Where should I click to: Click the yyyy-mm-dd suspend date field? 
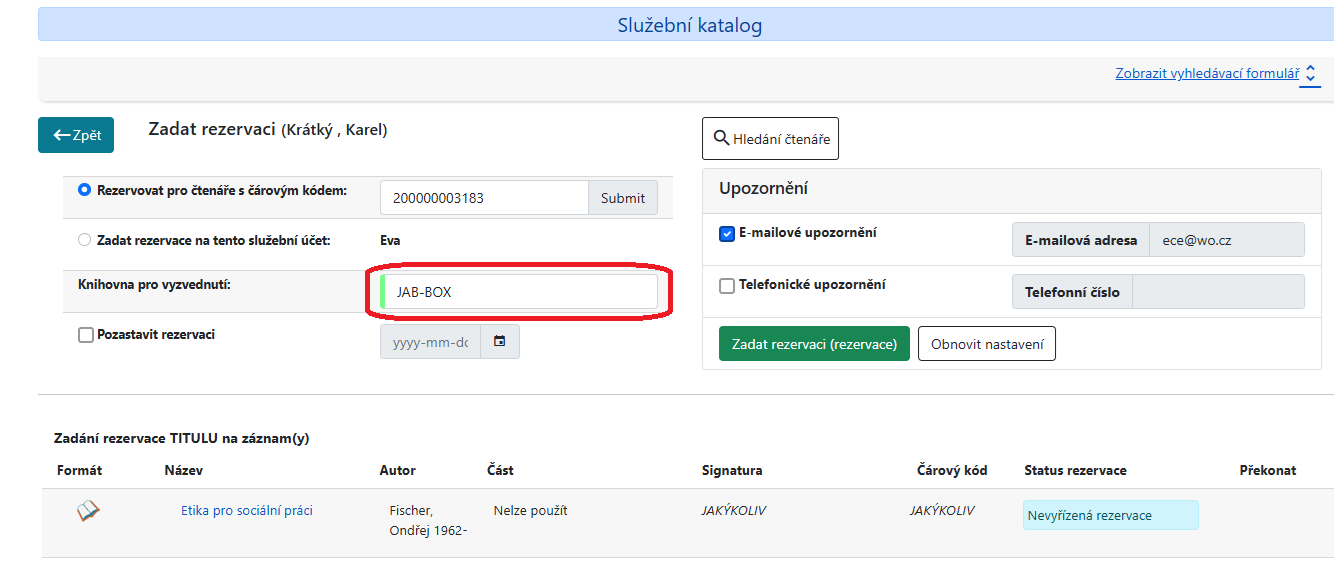[x=430, y=342]
